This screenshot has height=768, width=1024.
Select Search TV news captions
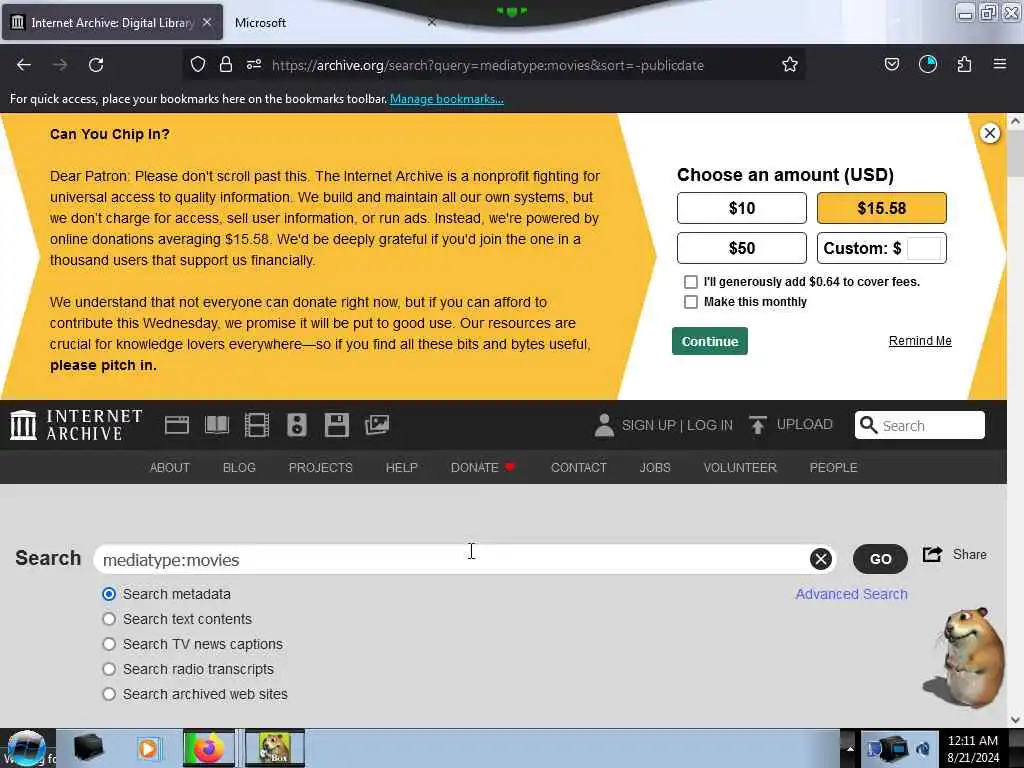click(109, 644)
